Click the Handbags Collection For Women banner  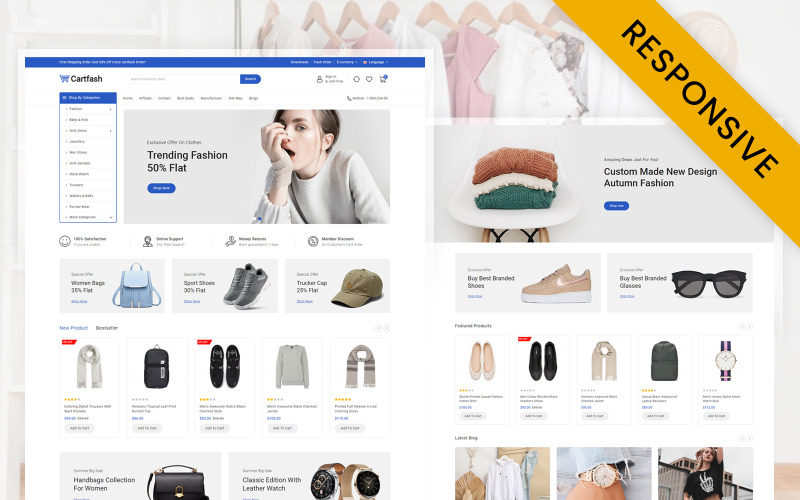tap(140, 476)
